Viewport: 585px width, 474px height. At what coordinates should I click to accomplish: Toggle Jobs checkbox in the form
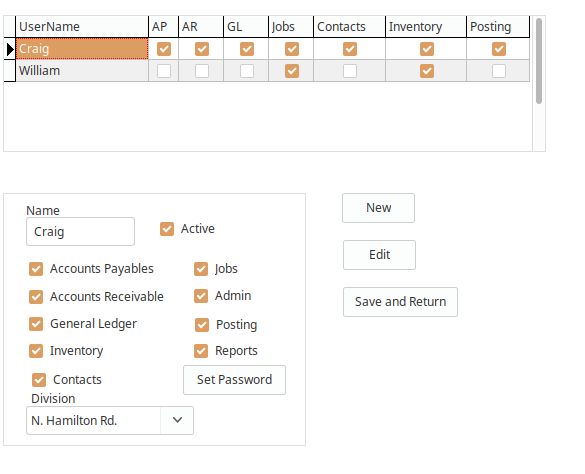click(x=201, y=269)
